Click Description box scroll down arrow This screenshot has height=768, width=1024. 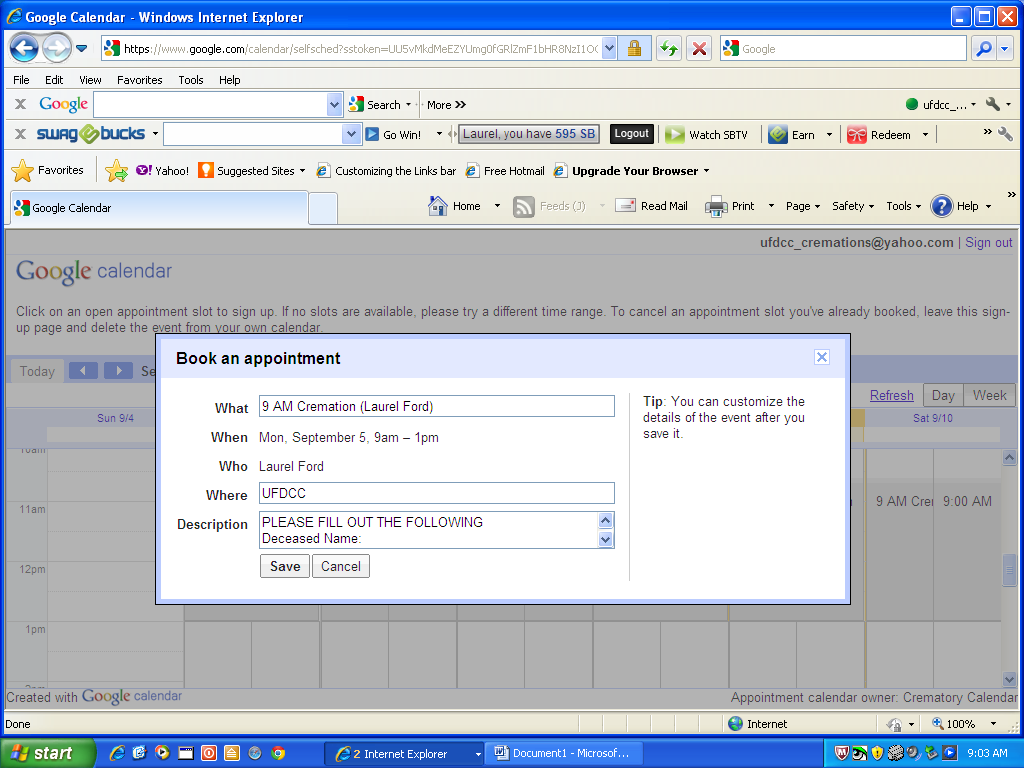605,539
